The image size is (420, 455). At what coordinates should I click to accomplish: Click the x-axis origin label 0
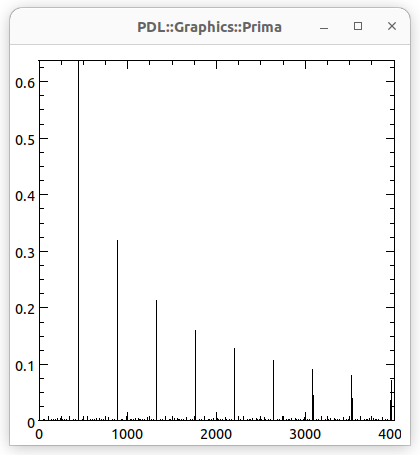[x=39, y=434]
